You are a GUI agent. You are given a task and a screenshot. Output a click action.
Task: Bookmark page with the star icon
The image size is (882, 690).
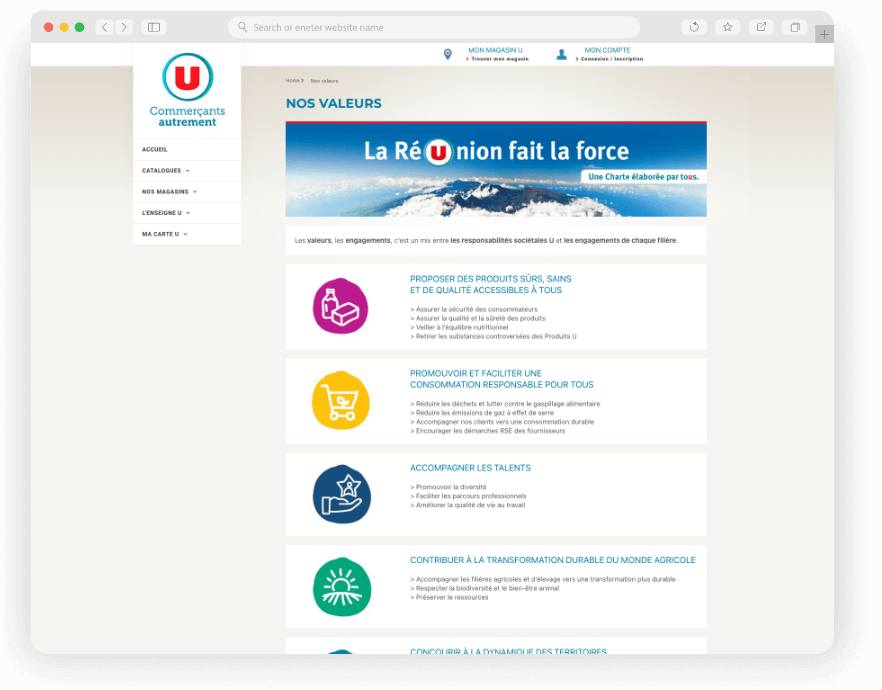coord(727,27)
